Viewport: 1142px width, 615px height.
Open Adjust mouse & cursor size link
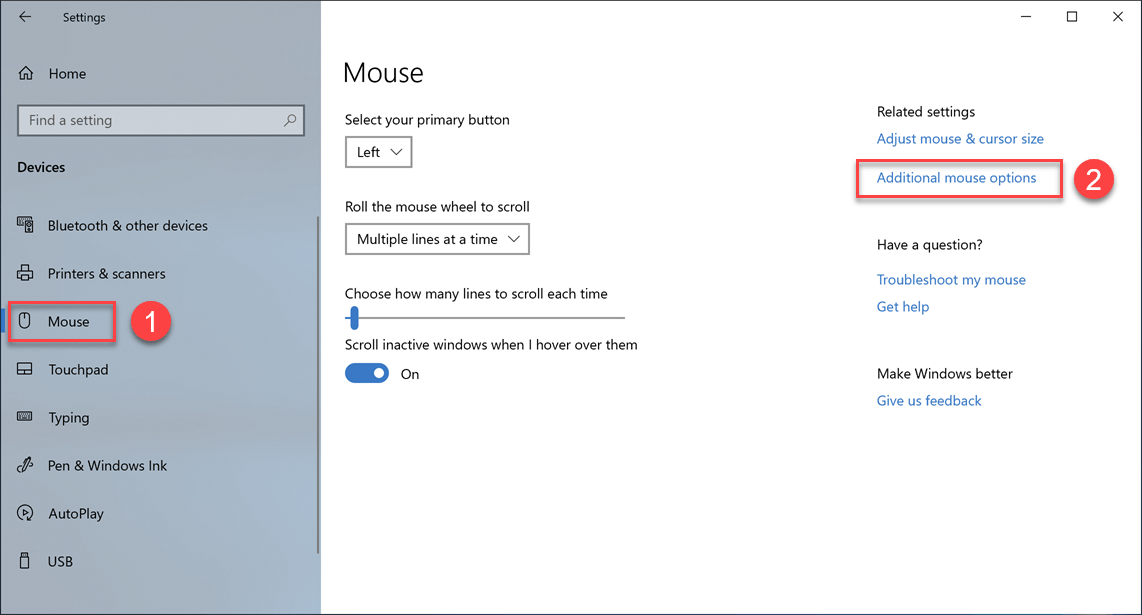(960, 138)
